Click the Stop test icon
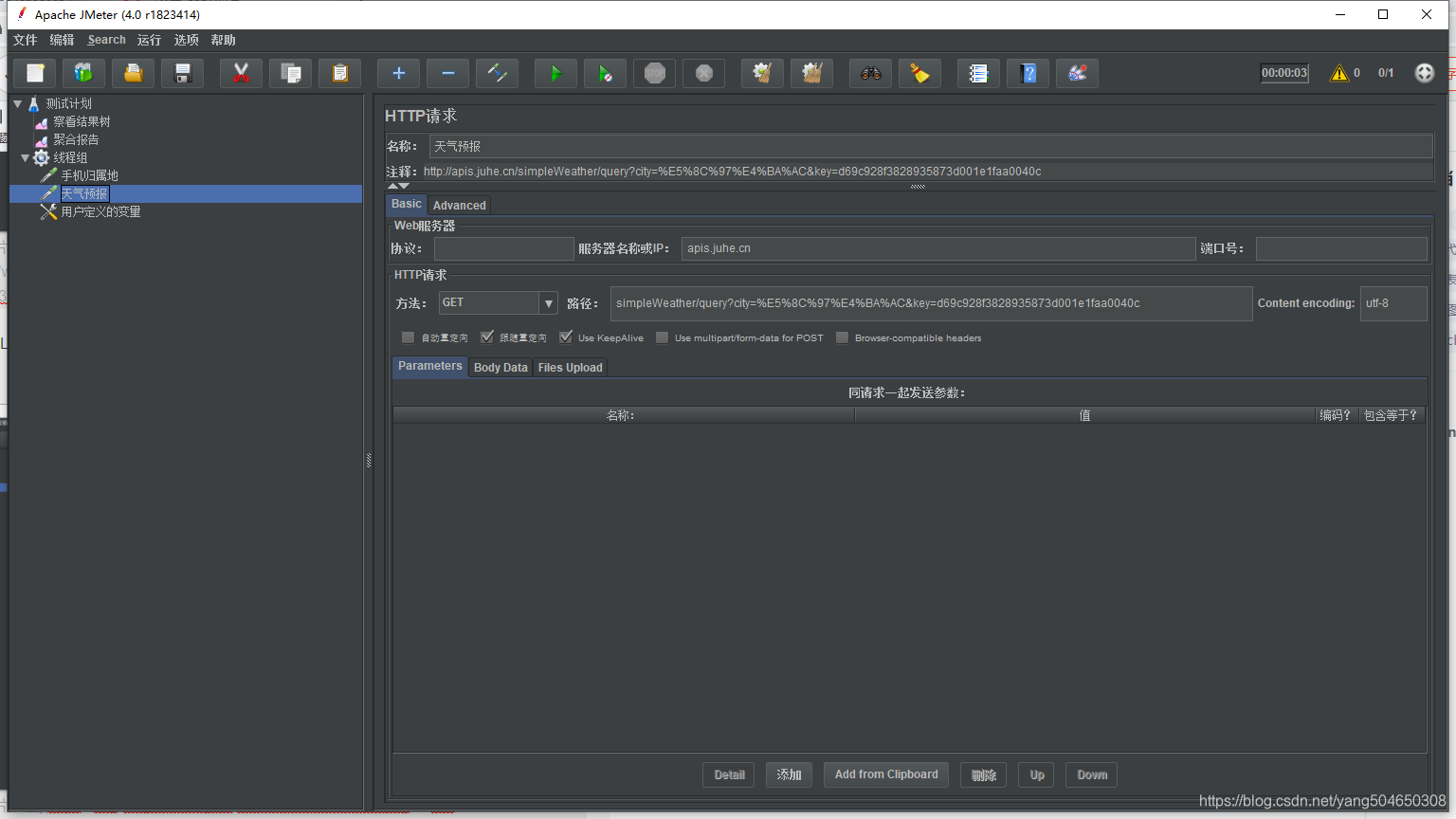 point(655,73)
